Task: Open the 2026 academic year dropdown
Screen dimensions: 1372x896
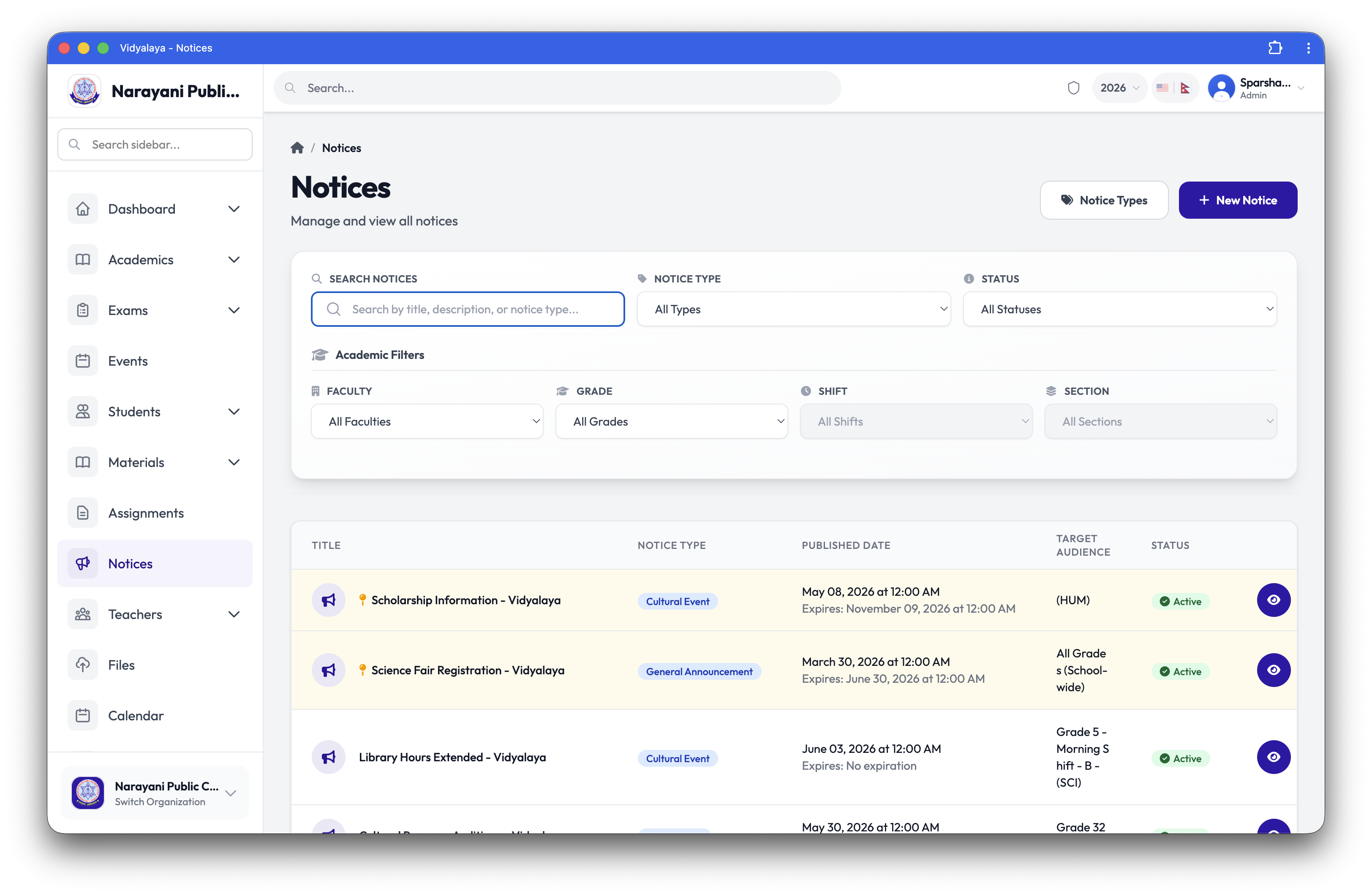Action: pyautogui.click(x=1119, y=88)
